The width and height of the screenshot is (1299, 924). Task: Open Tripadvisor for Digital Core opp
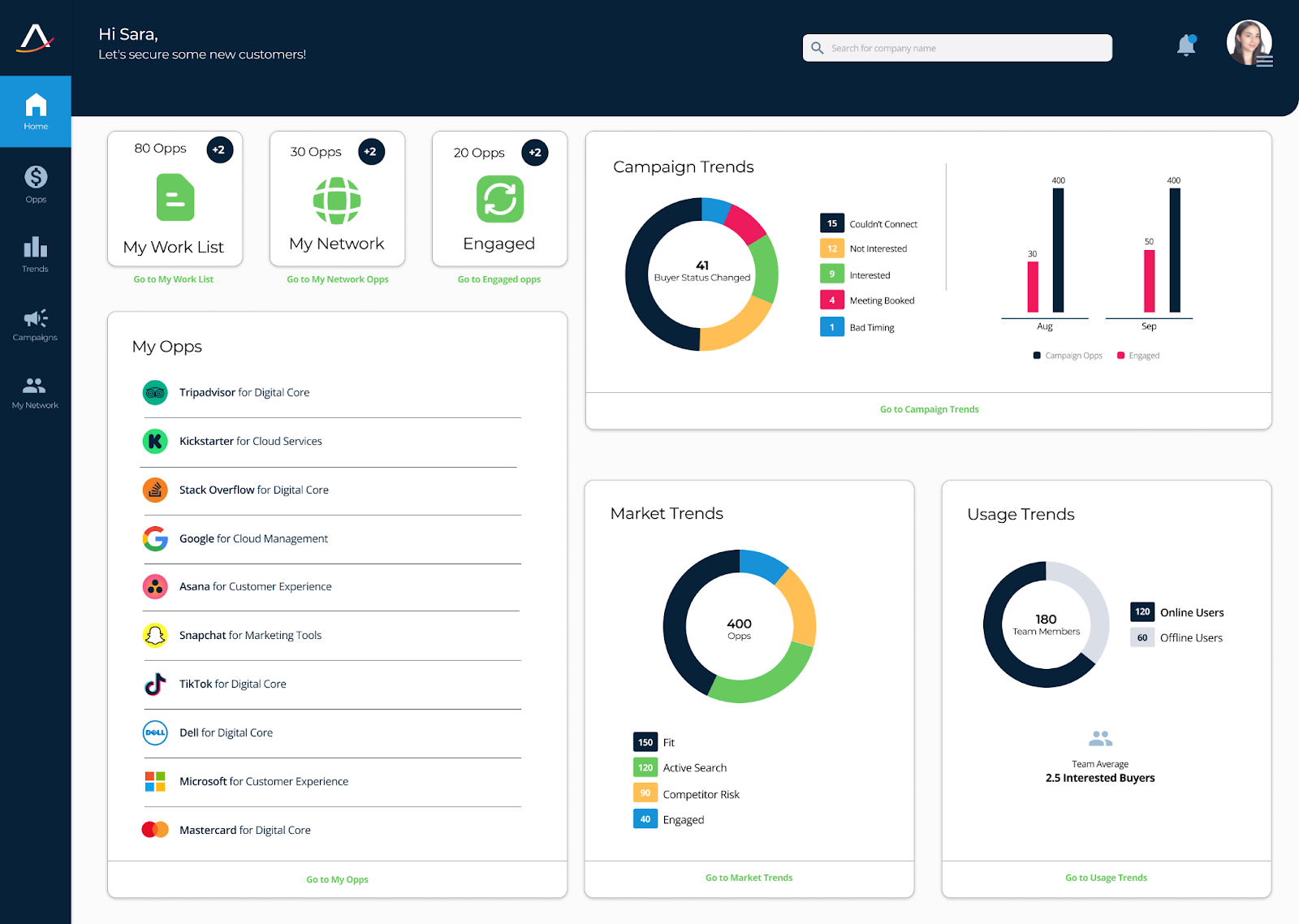[x=244, y=392]
